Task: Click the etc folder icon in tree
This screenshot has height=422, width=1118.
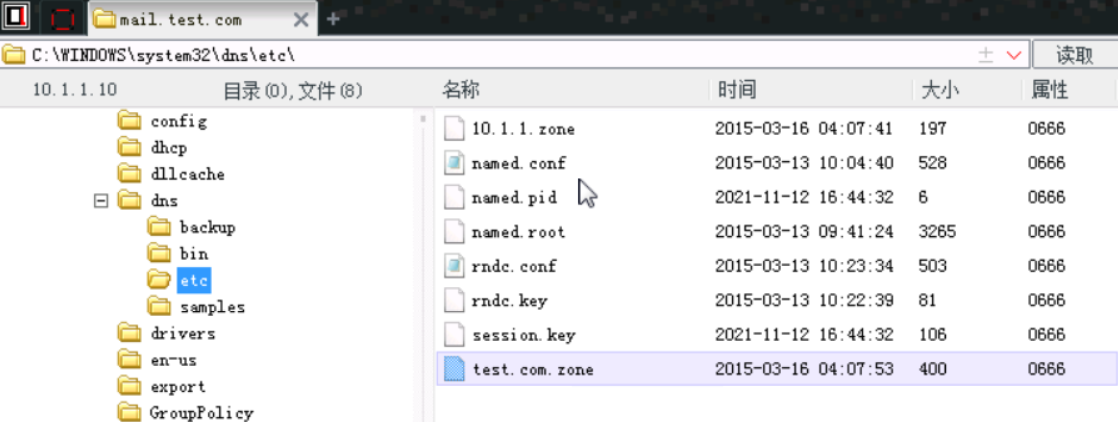Action: (x=160, y=280)
